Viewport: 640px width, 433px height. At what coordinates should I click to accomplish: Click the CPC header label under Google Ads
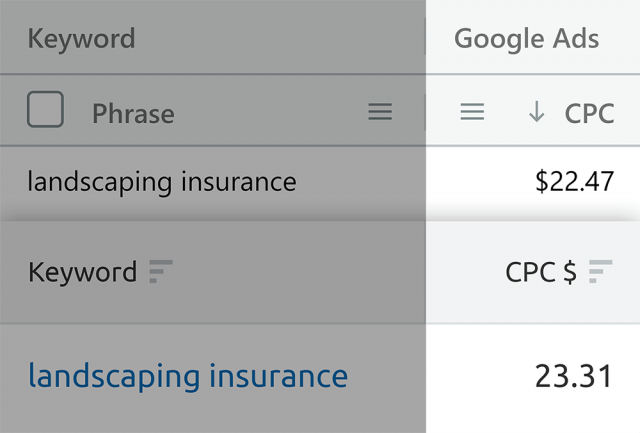coord(589,114)
